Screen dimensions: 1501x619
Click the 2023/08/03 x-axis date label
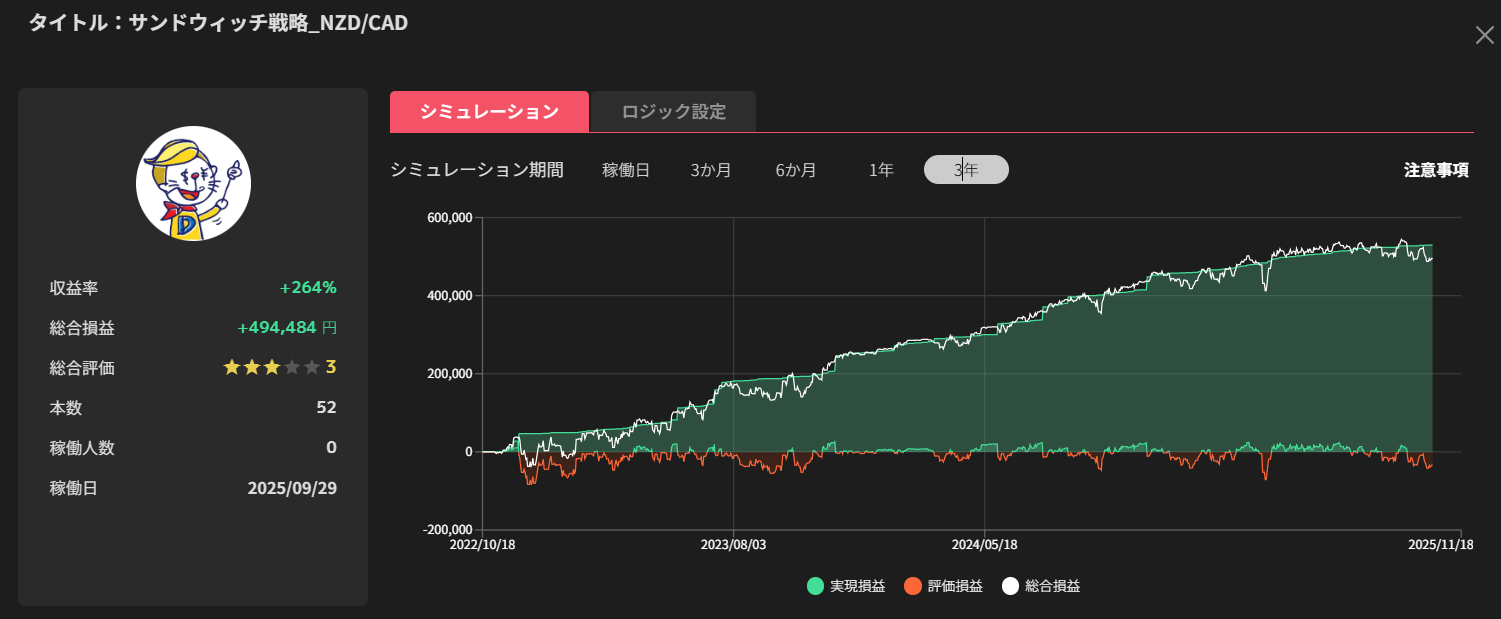[733, 545]
